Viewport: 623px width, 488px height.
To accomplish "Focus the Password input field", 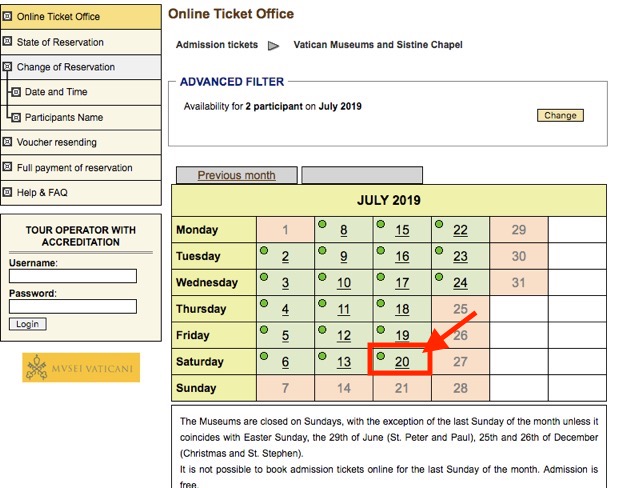I will click(73, 306).
